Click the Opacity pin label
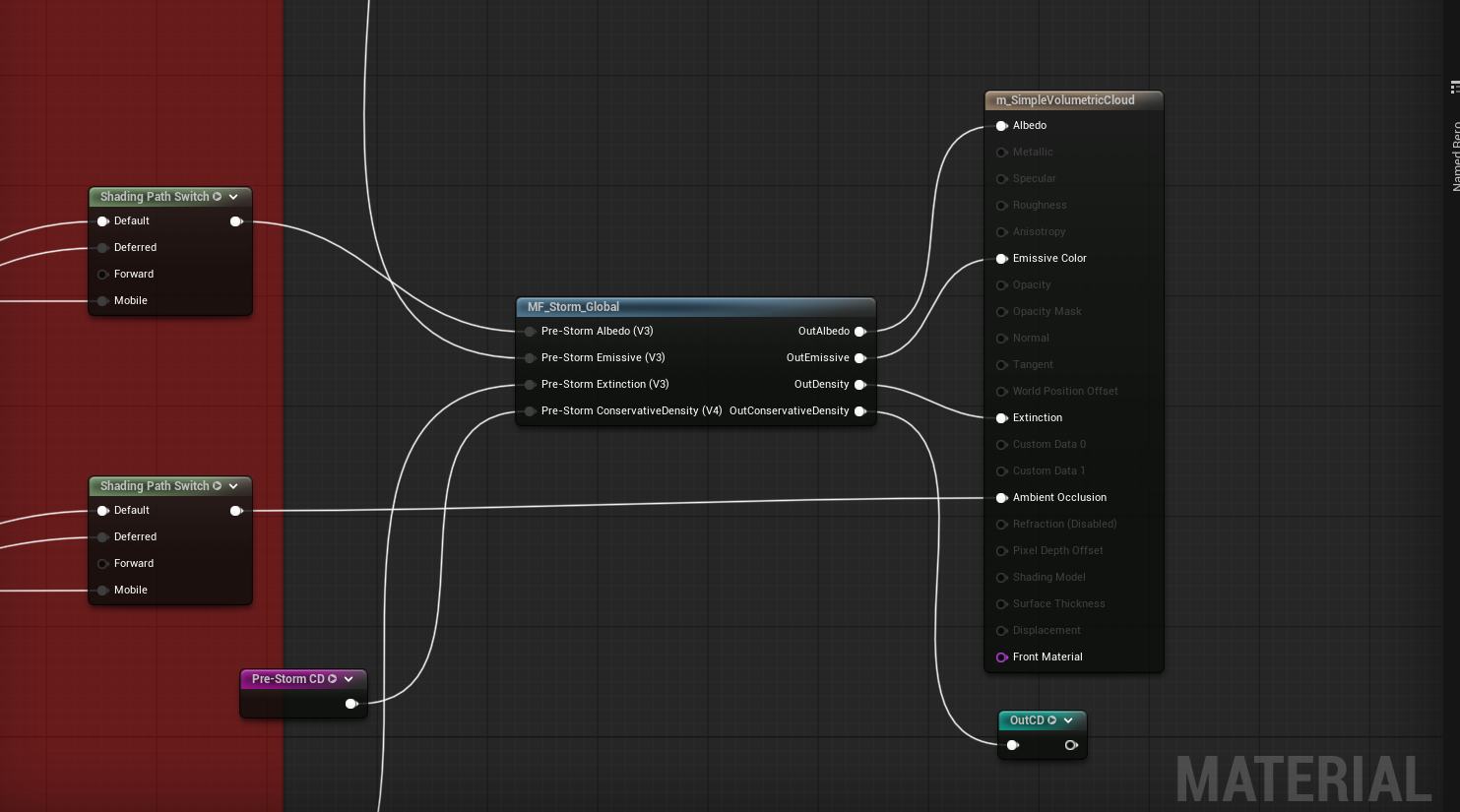This screenshot has width=1460, height=812. click(1032, 285)
